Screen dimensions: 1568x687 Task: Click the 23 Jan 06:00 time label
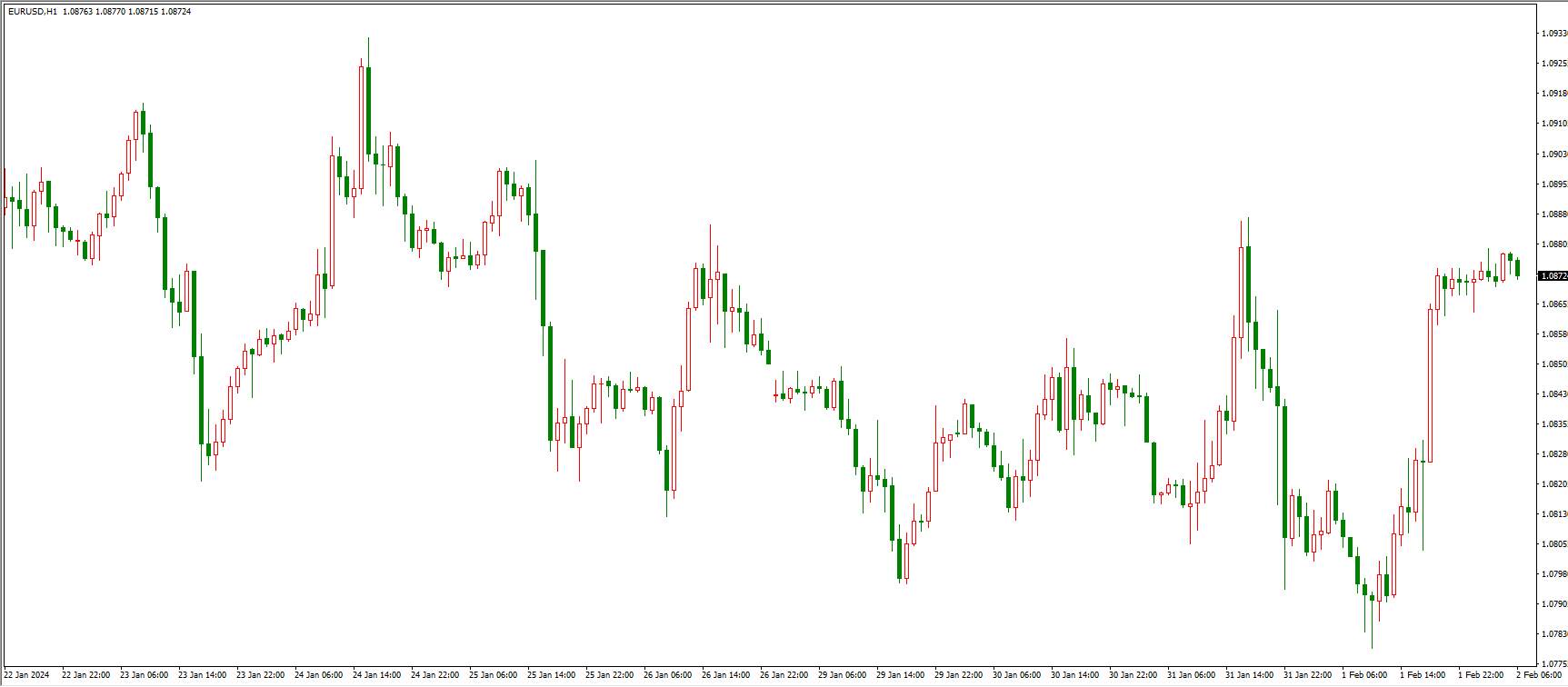coord(145,674)
